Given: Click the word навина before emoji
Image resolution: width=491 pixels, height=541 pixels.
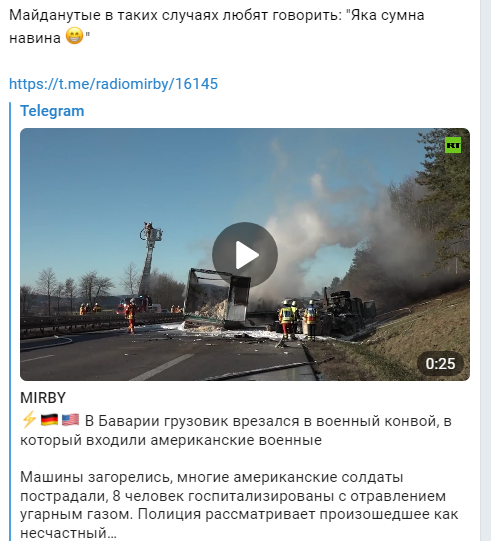Looking at the screenshot, I should [x=35, y=37].
